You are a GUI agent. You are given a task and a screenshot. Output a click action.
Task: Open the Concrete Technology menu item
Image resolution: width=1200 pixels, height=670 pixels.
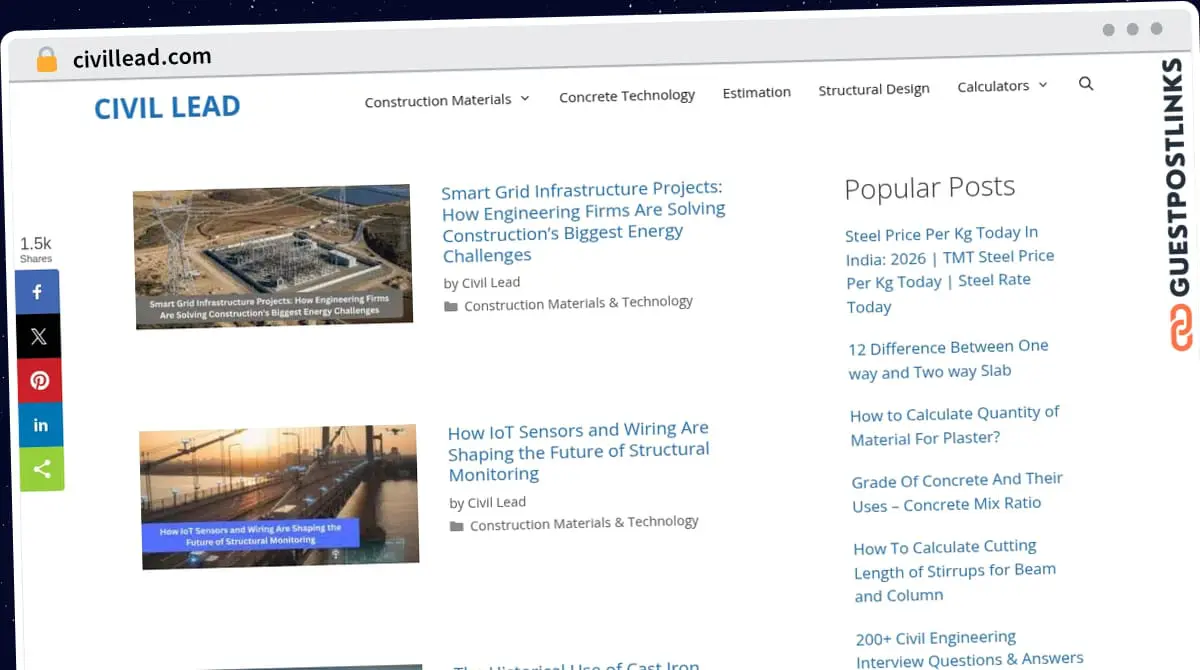(x=627, y=96)
